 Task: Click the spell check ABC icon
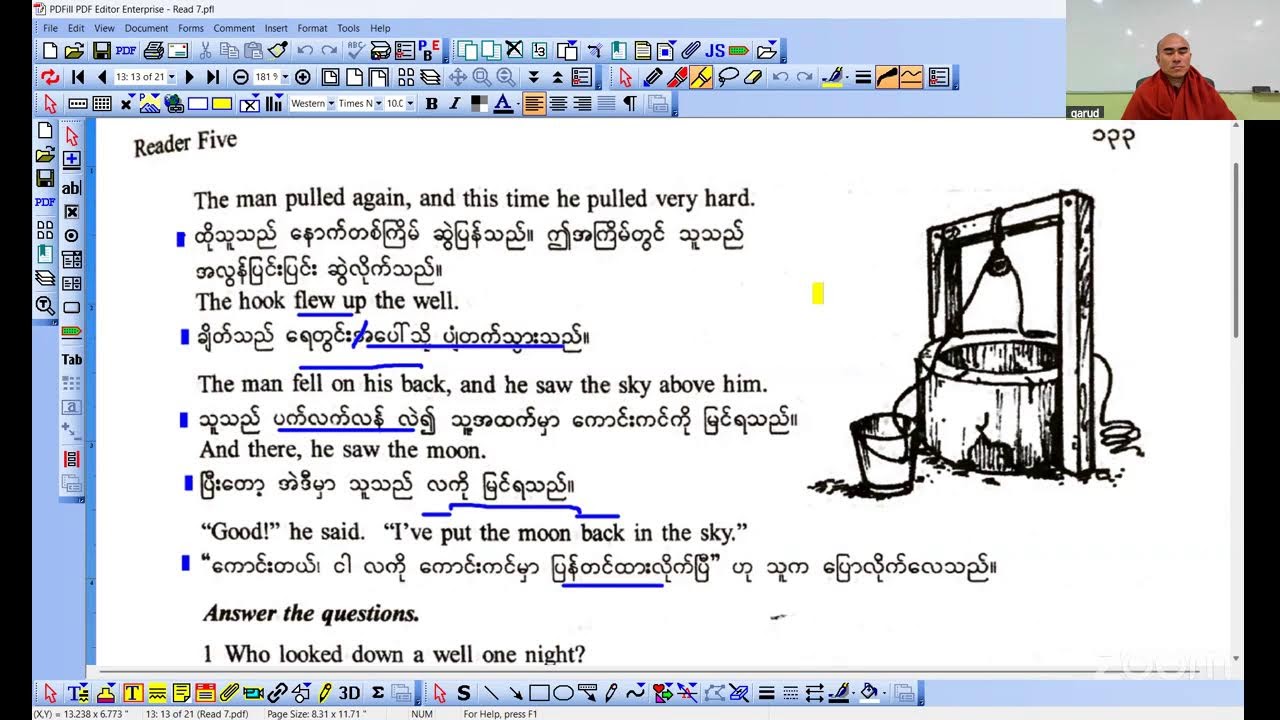355,50
